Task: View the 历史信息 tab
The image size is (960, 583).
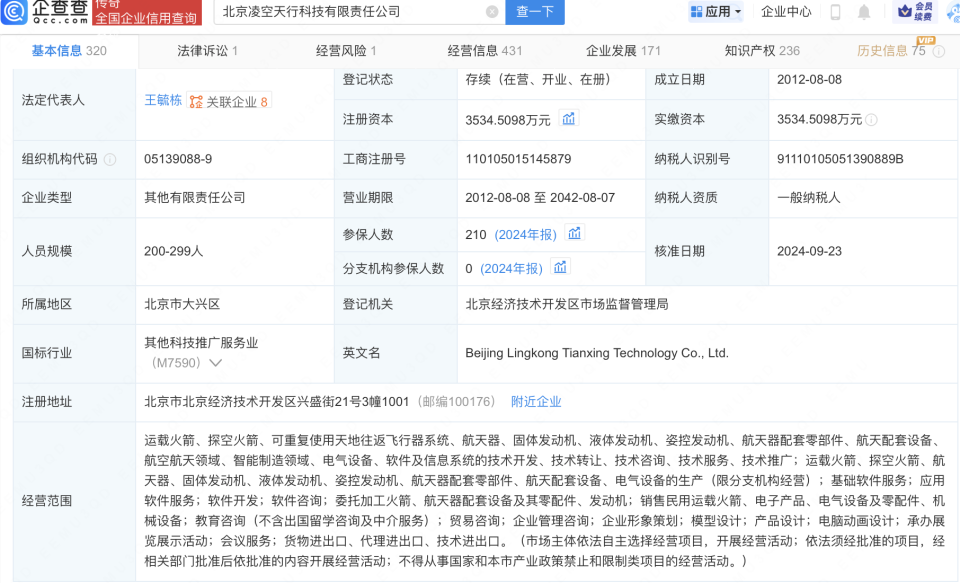Action: (884, 48)
